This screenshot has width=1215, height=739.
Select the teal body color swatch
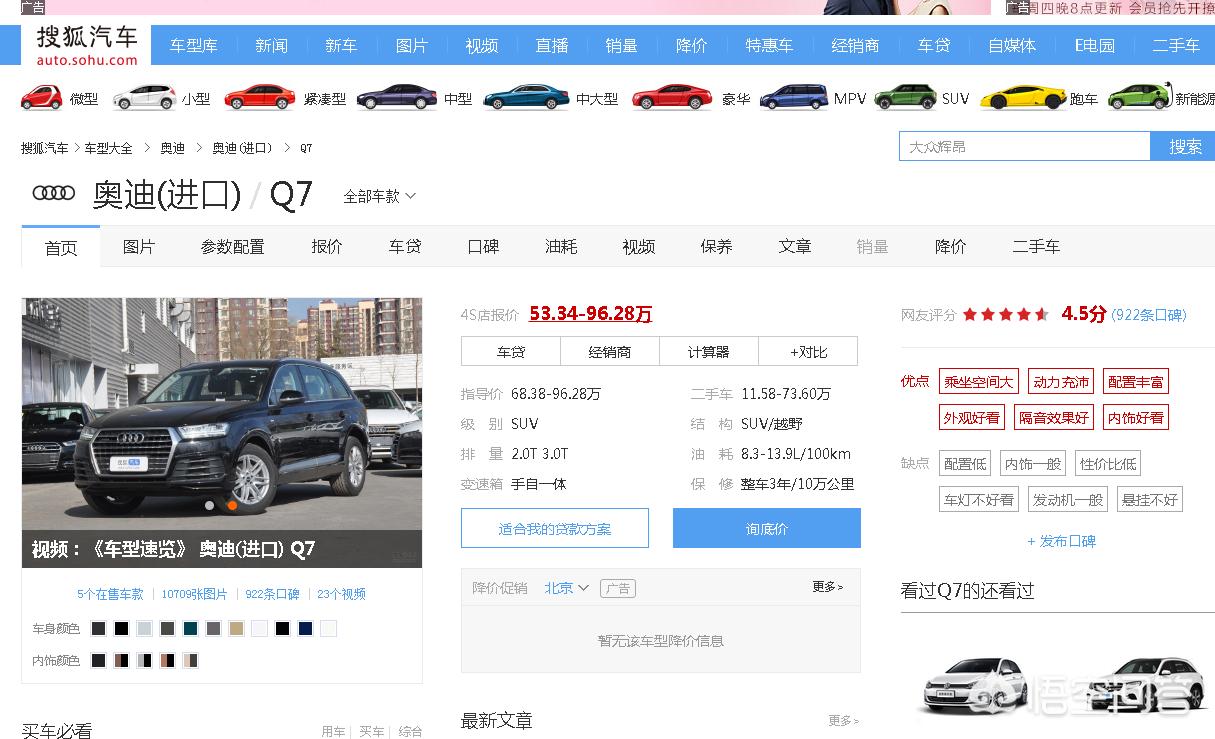point(190,629)
